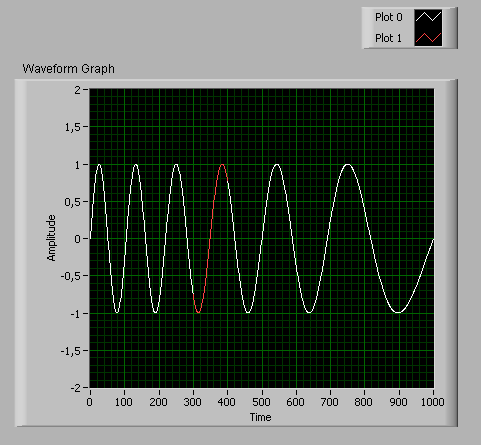Click the 2 maximum on Amplitude axis
Viewport: 481px width, 445px height.
[78, 90]
